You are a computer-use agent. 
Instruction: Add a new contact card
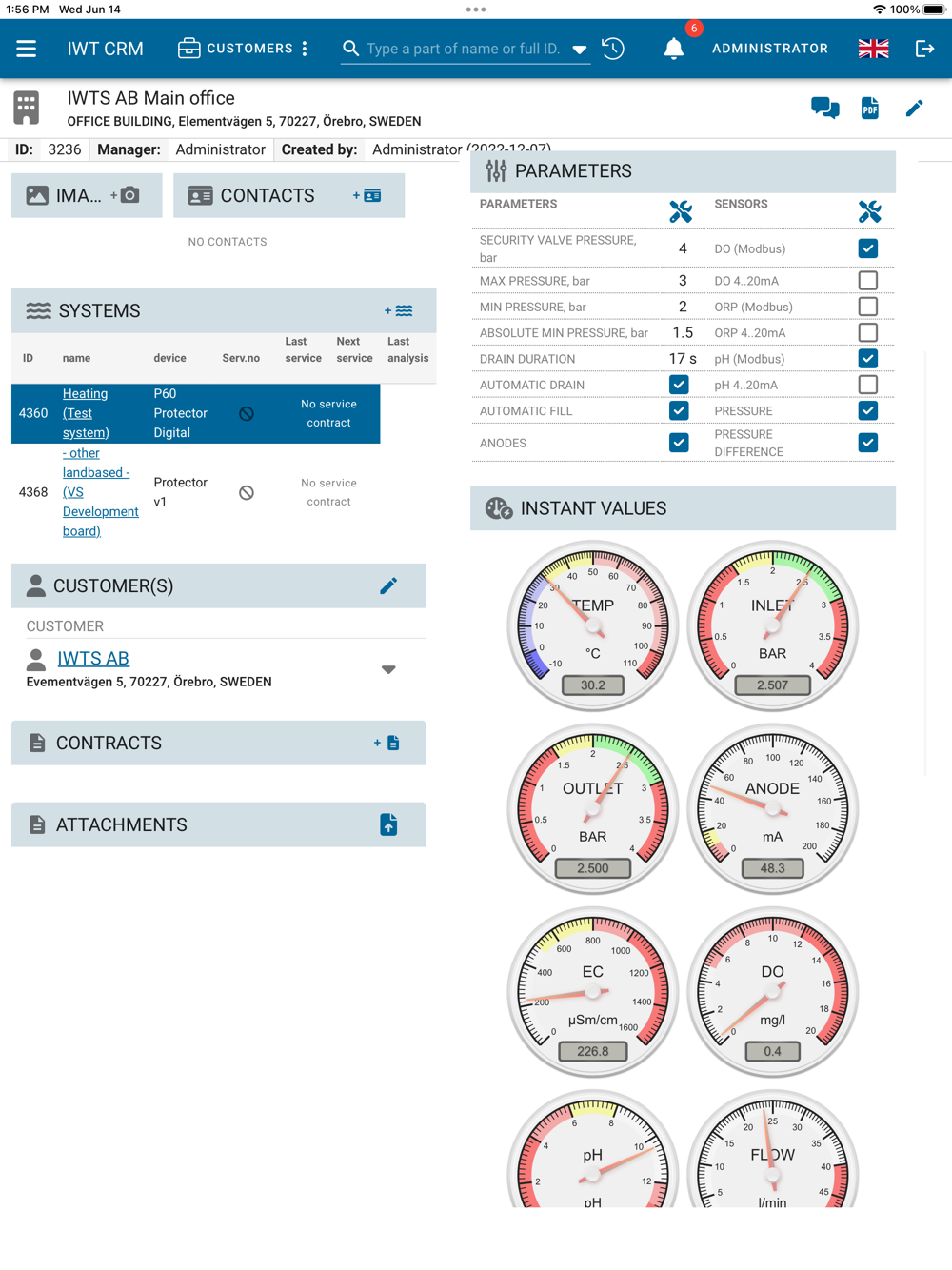367,195
